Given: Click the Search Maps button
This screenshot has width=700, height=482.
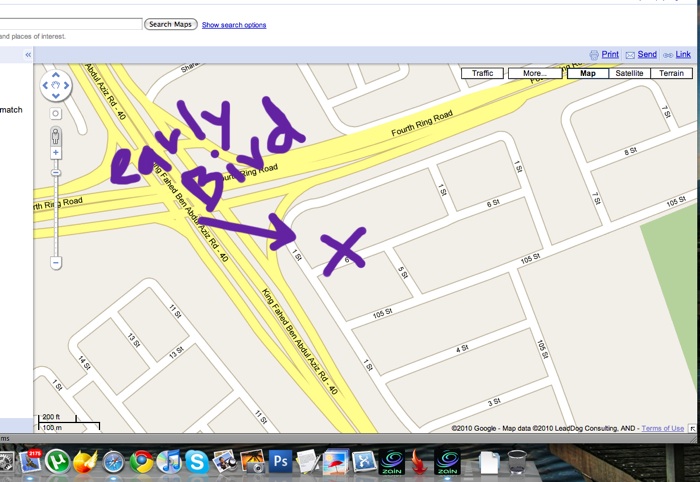Looking at the screenshot, I should (x=171, y=24).
